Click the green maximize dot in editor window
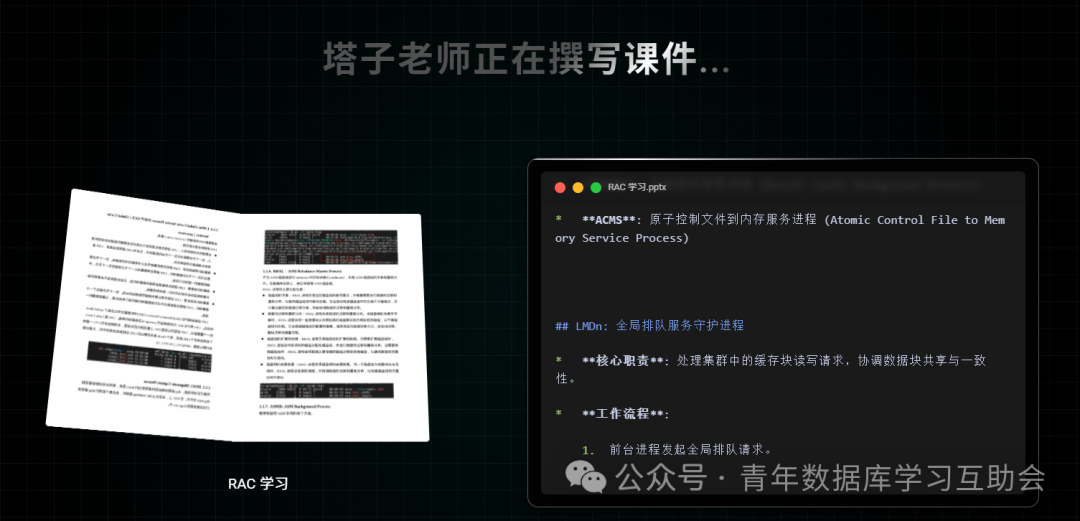The image size is (1080, 521). (596, 187)
